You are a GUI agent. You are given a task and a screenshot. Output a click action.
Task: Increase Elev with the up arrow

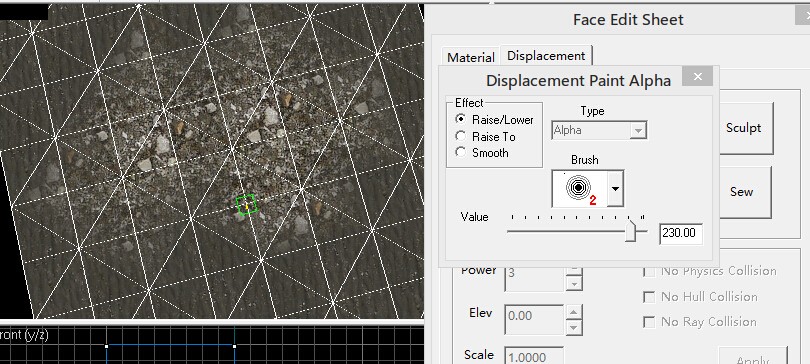pyautogui.click(x=574, y=311)
